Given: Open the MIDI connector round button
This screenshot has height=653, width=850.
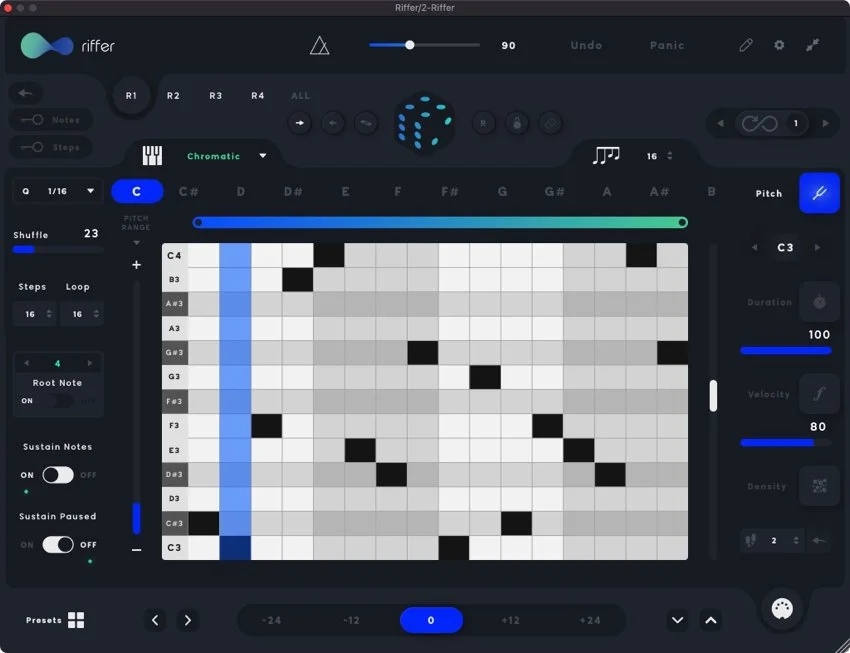Looking at the screenshot, I should pos(782,609).
